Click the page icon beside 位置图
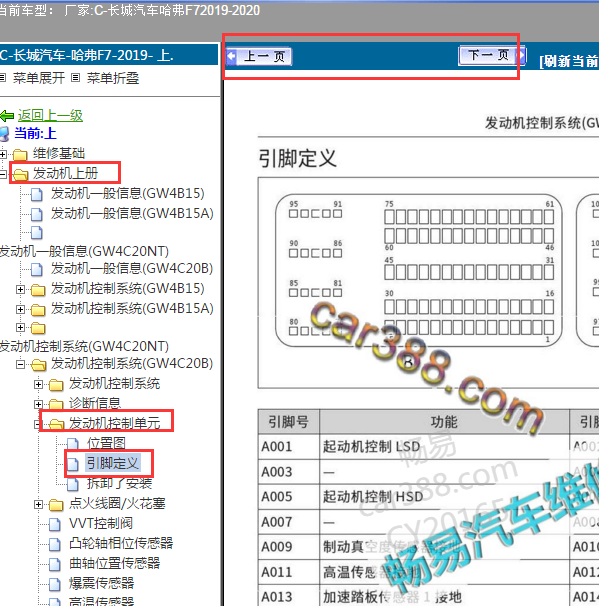The width and height of the screenshot is (599, 606). point(73,444)
